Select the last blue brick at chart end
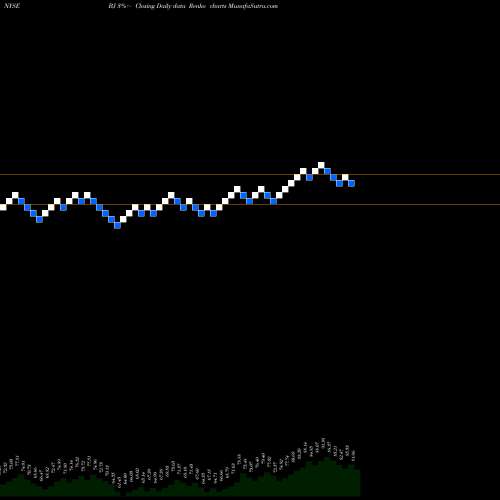The height and width of the screenshot is (500, 500). [351, 183]
